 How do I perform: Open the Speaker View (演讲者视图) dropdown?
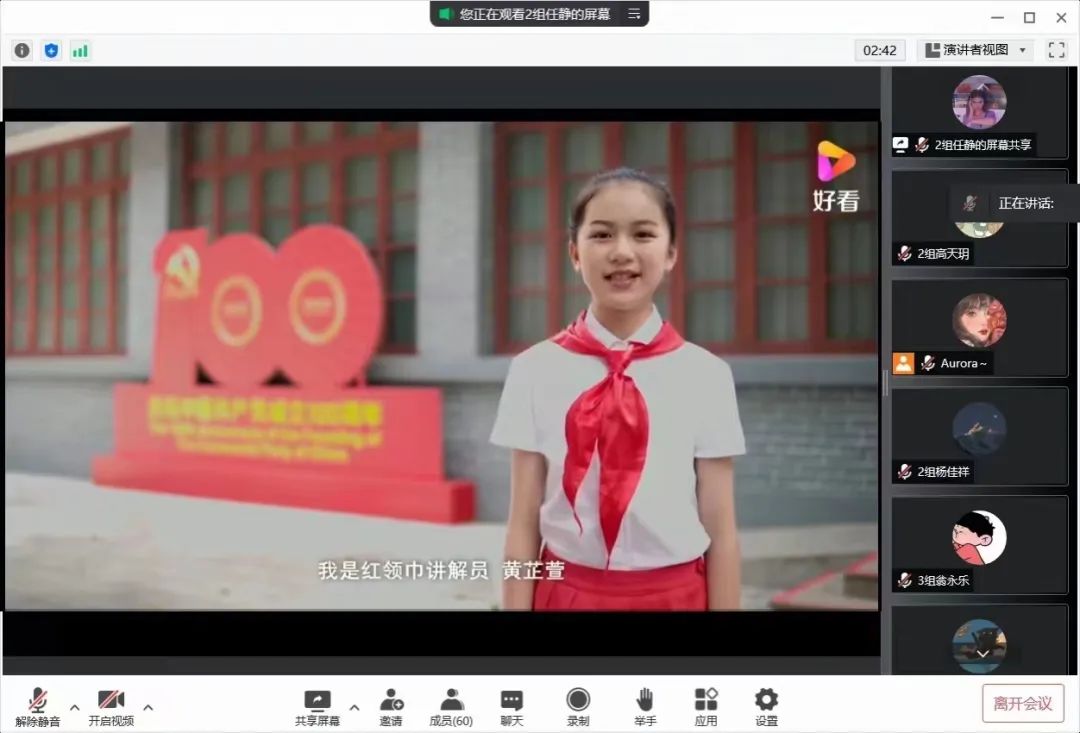(976, 50)
